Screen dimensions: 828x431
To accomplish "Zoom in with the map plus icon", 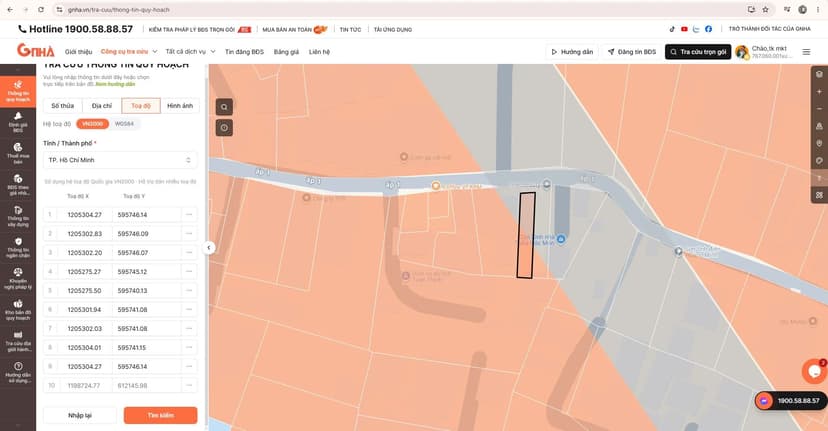I will 819,91.
